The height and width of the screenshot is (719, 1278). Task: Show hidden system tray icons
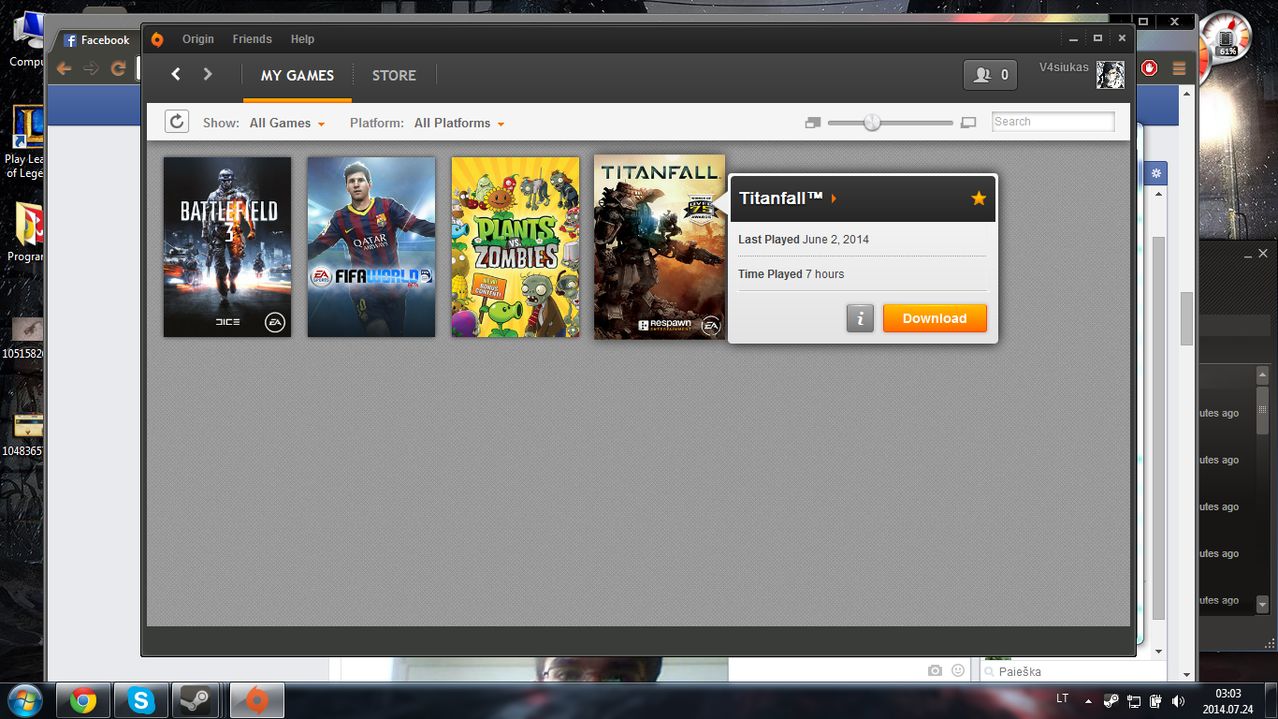coord(1089,701)
